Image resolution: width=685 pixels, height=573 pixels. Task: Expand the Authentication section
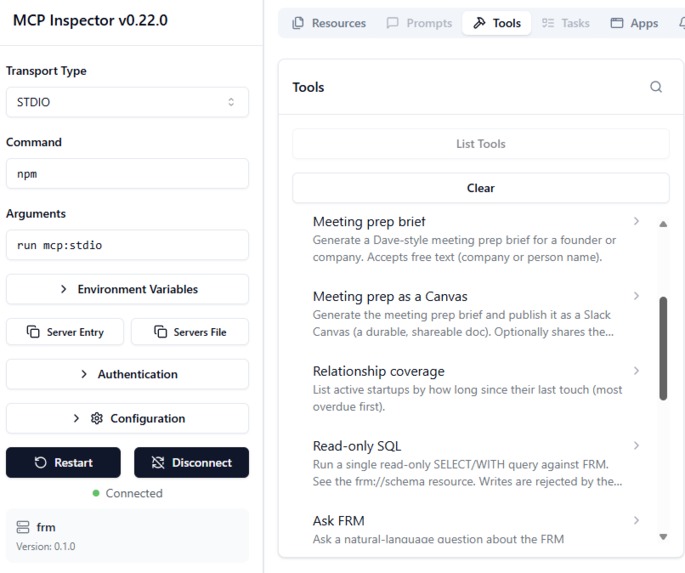tap(127, 374)
